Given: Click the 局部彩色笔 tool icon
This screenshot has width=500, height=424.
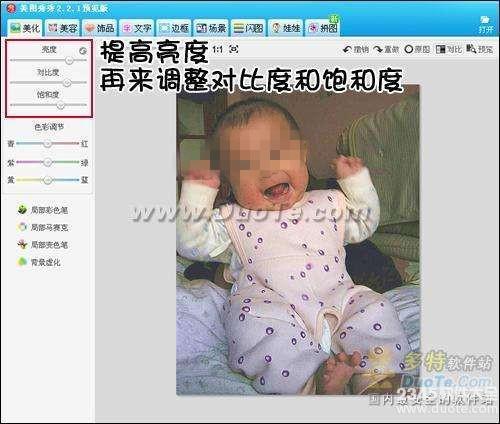Looking at the screenshot, I should click(22, 210).
